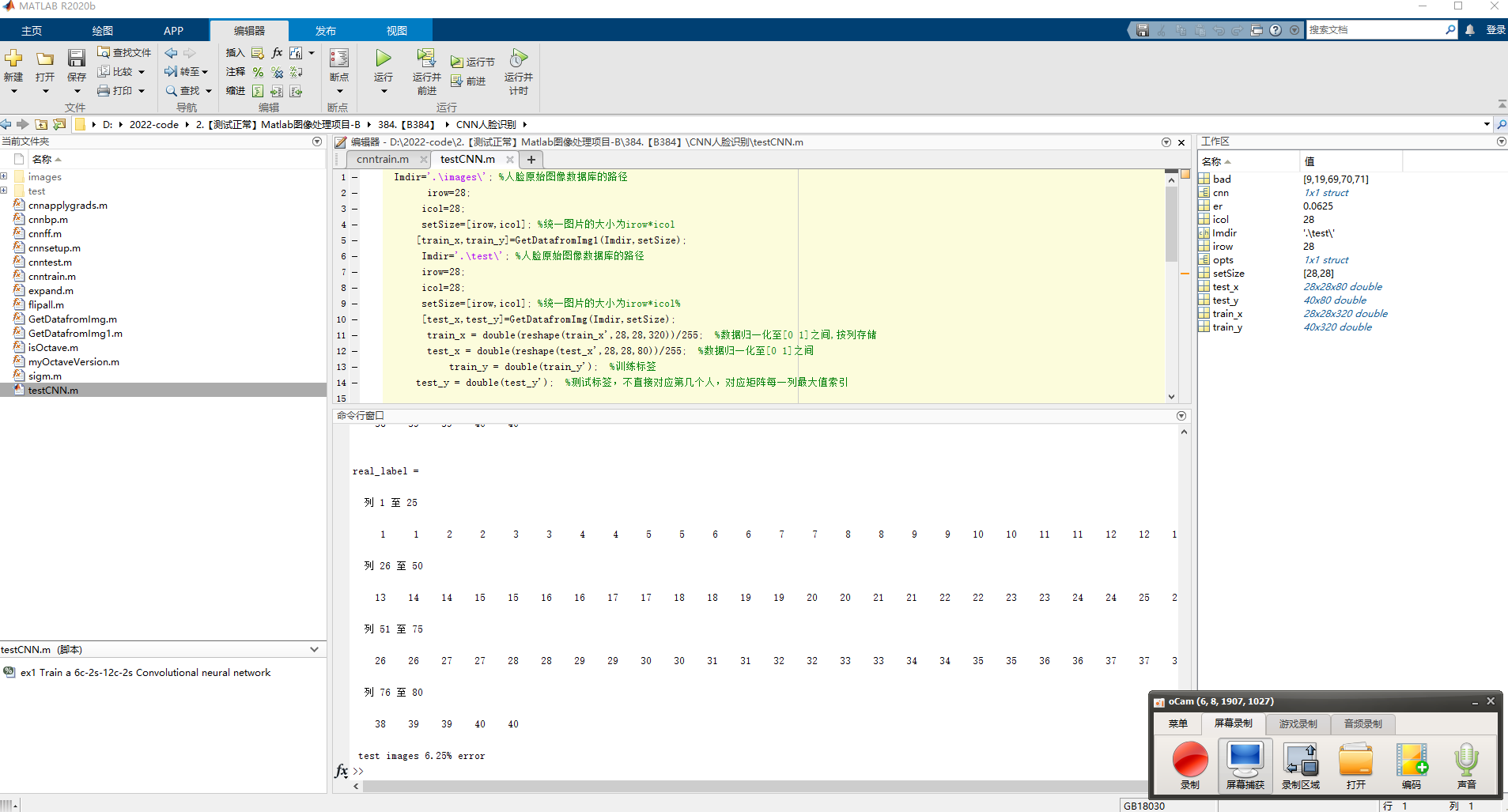Click the Run and Time icon
1508x812 pixels.
[x=518, y=58]
